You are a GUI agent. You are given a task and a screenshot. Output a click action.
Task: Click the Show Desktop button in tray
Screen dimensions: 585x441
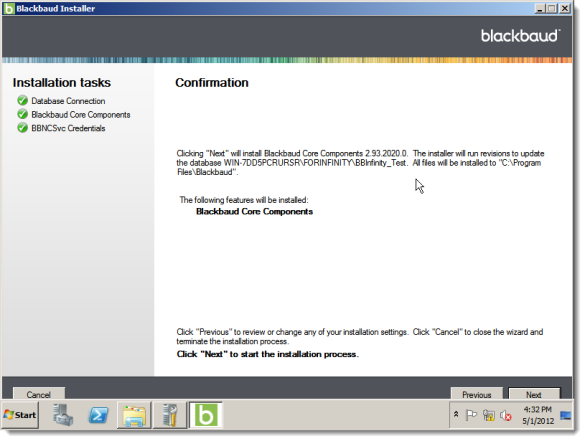pyautogui.click(x=566, y=415)
